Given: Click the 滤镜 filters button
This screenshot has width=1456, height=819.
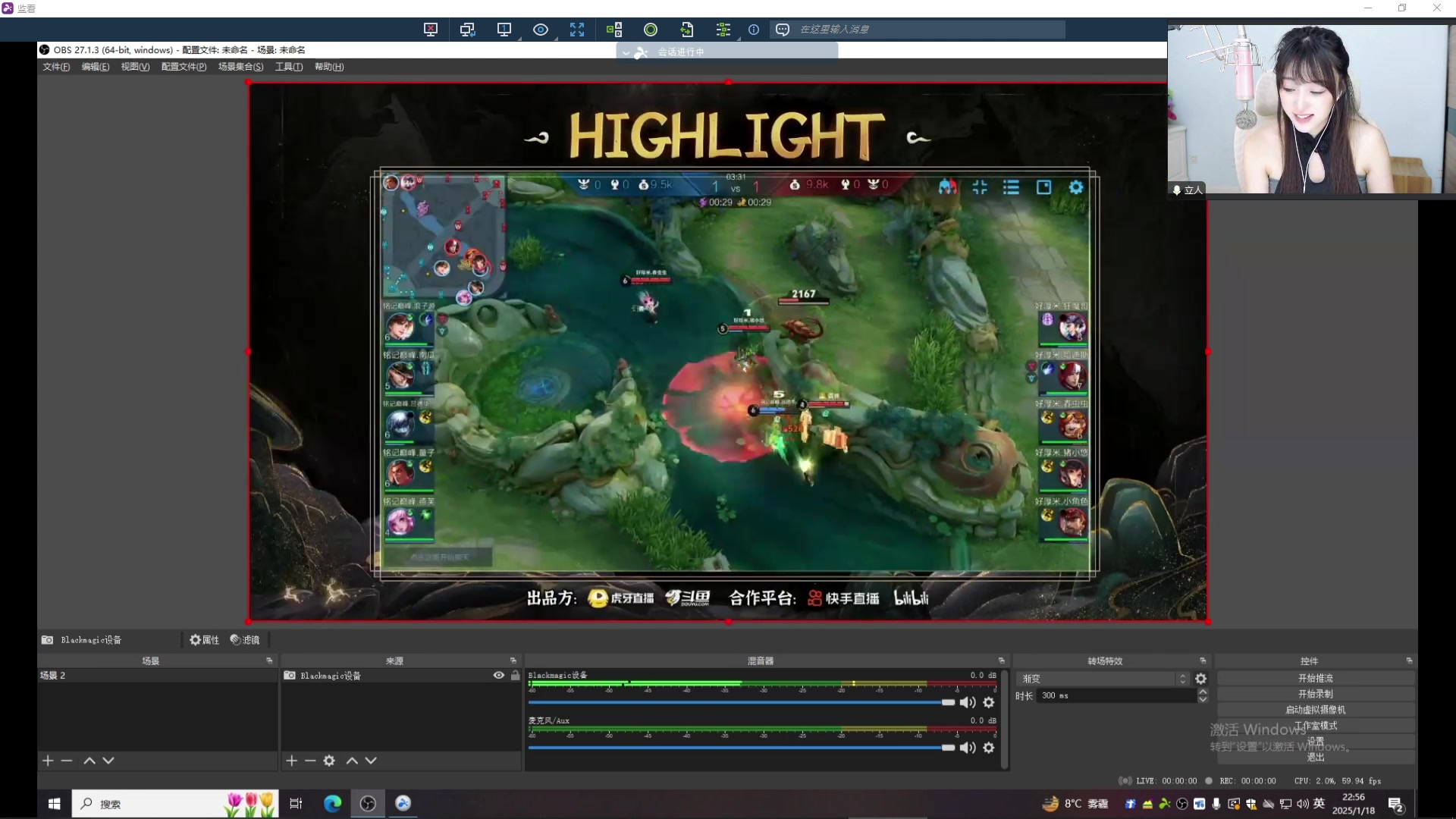Looking at the screenshot, I should pos(245,640).
